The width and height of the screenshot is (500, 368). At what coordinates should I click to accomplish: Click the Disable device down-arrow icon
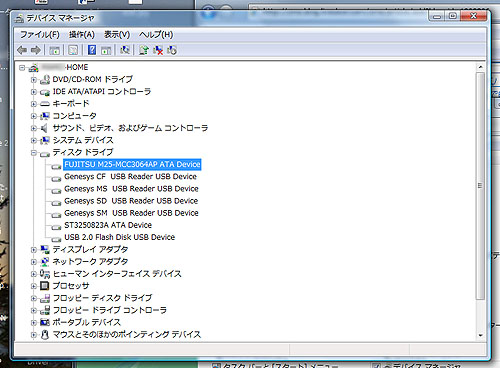172,50
